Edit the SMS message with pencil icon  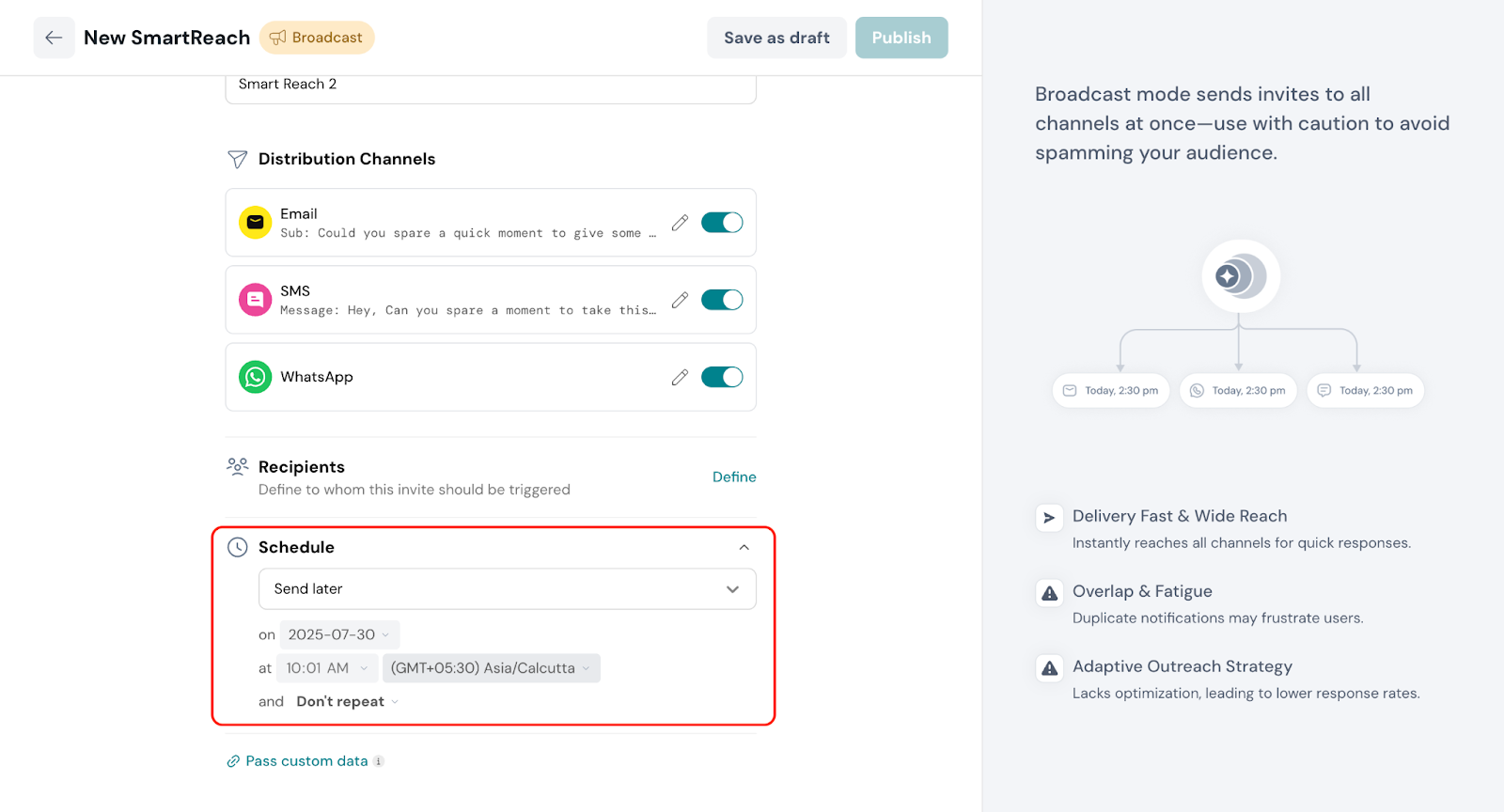tap(680, 300)
